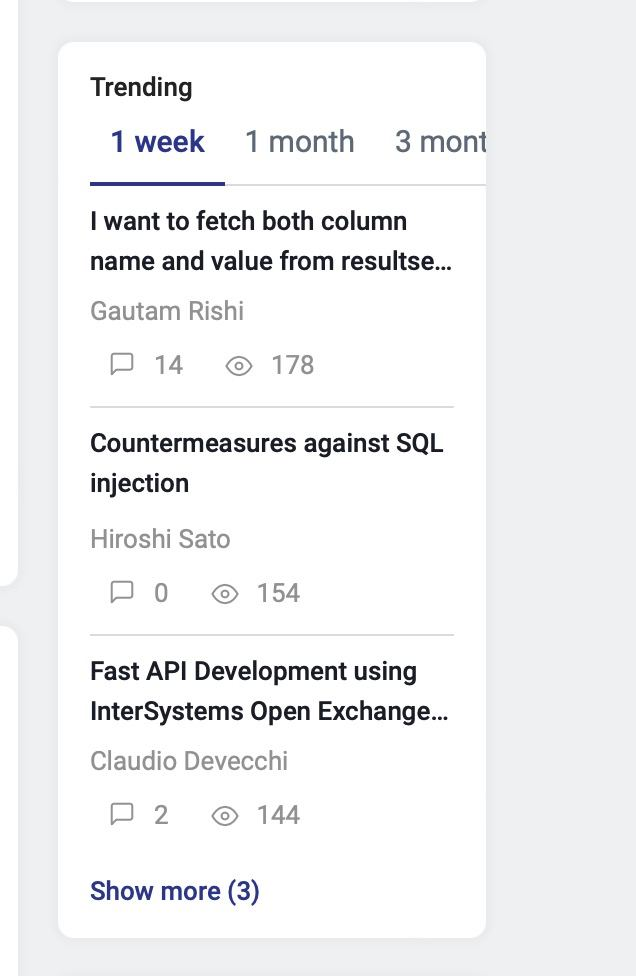Select the "1 week" trending tab

(x=157, y=142)
